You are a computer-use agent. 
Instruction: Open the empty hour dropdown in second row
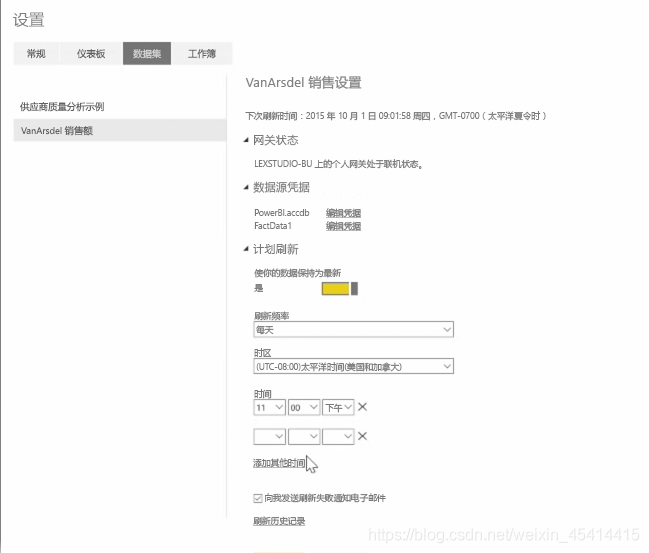click(x=269, y=436)
